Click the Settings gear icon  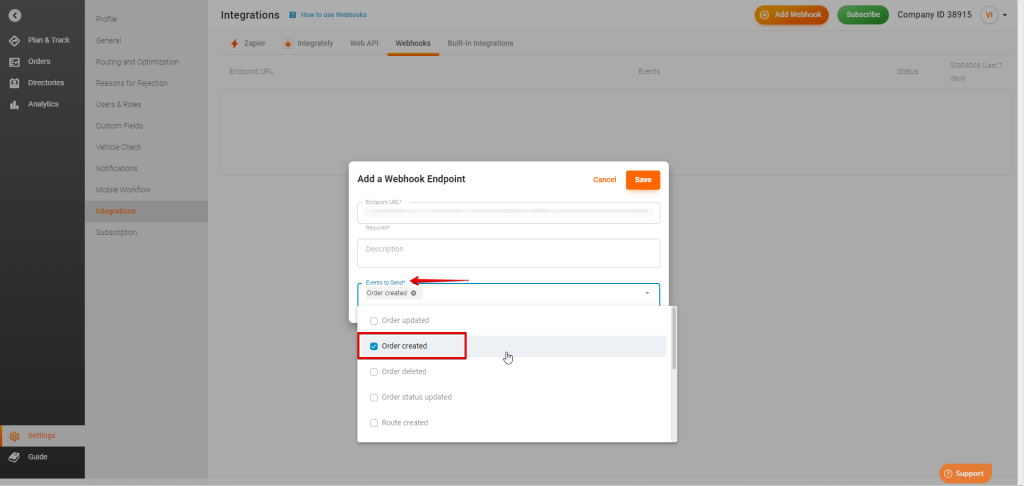[14, 435]
